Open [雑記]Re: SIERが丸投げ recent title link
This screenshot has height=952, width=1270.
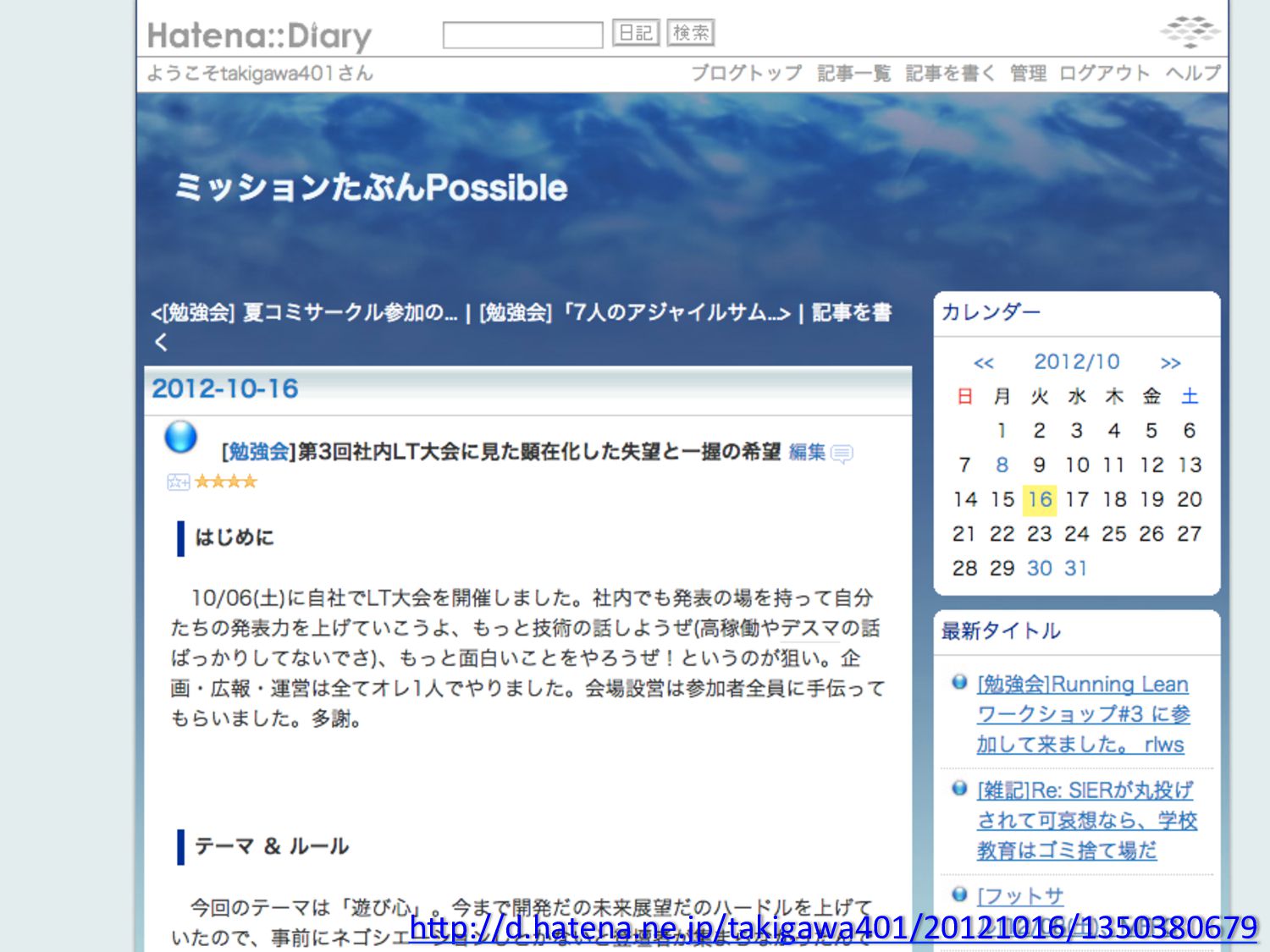1086,820
